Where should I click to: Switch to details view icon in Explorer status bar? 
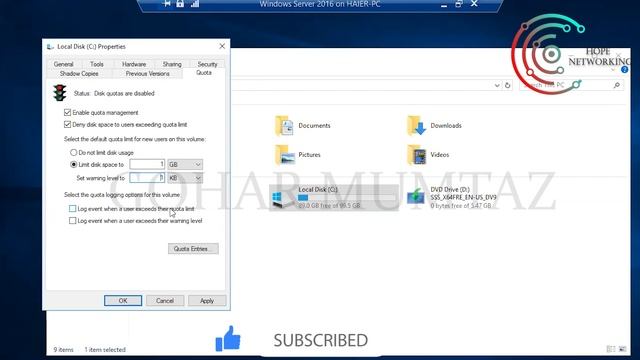[611, 349]
